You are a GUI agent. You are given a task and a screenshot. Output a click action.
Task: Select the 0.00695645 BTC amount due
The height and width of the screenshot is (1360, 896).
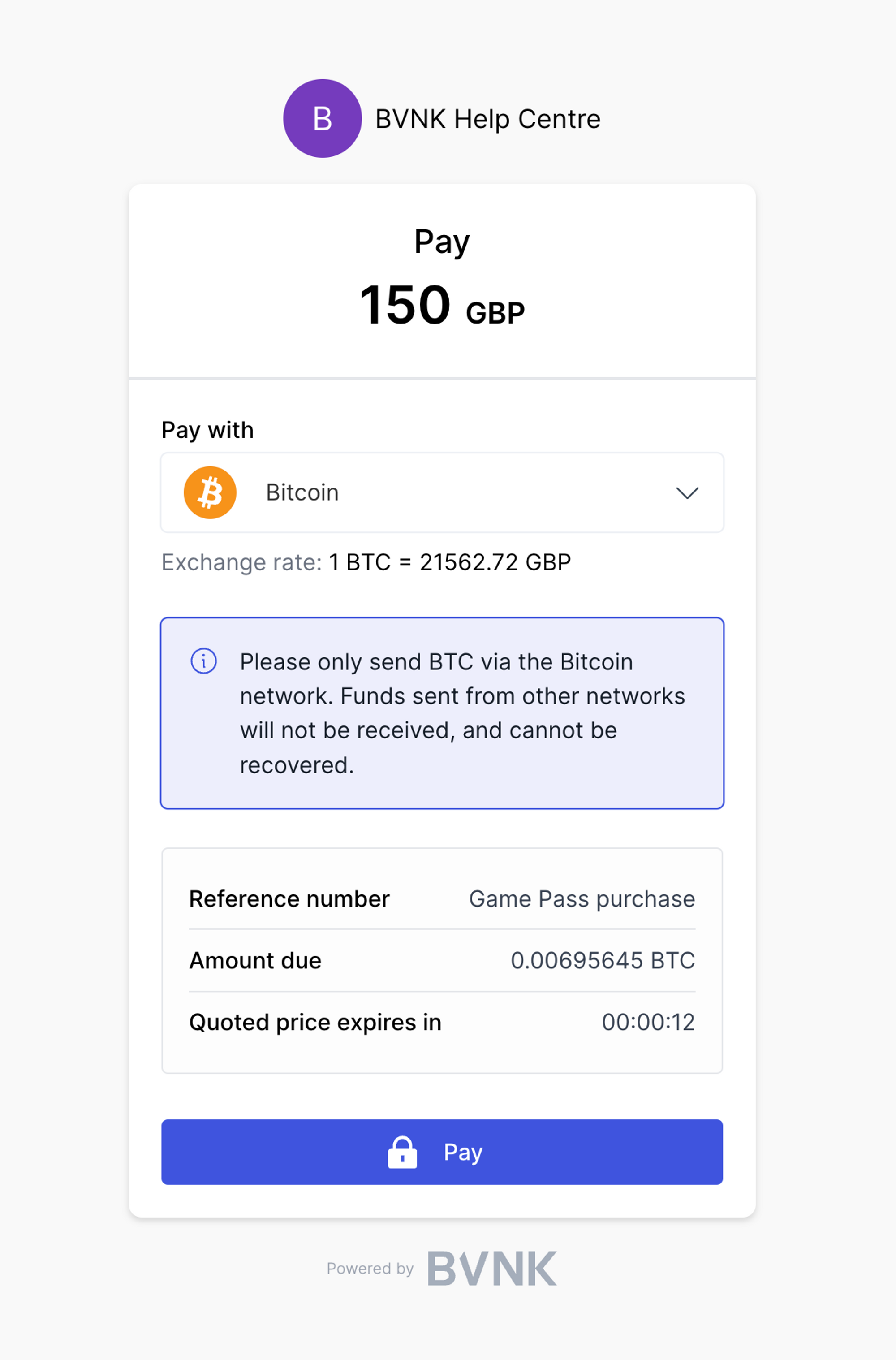603,961
